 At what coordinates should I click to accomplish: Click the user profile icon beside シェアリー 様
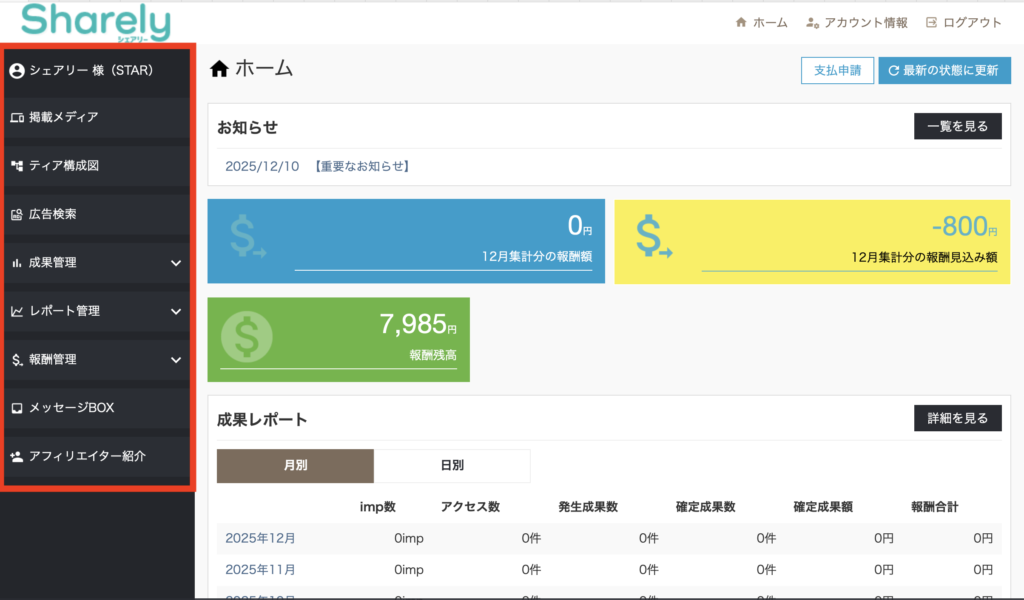coord(17,71)
